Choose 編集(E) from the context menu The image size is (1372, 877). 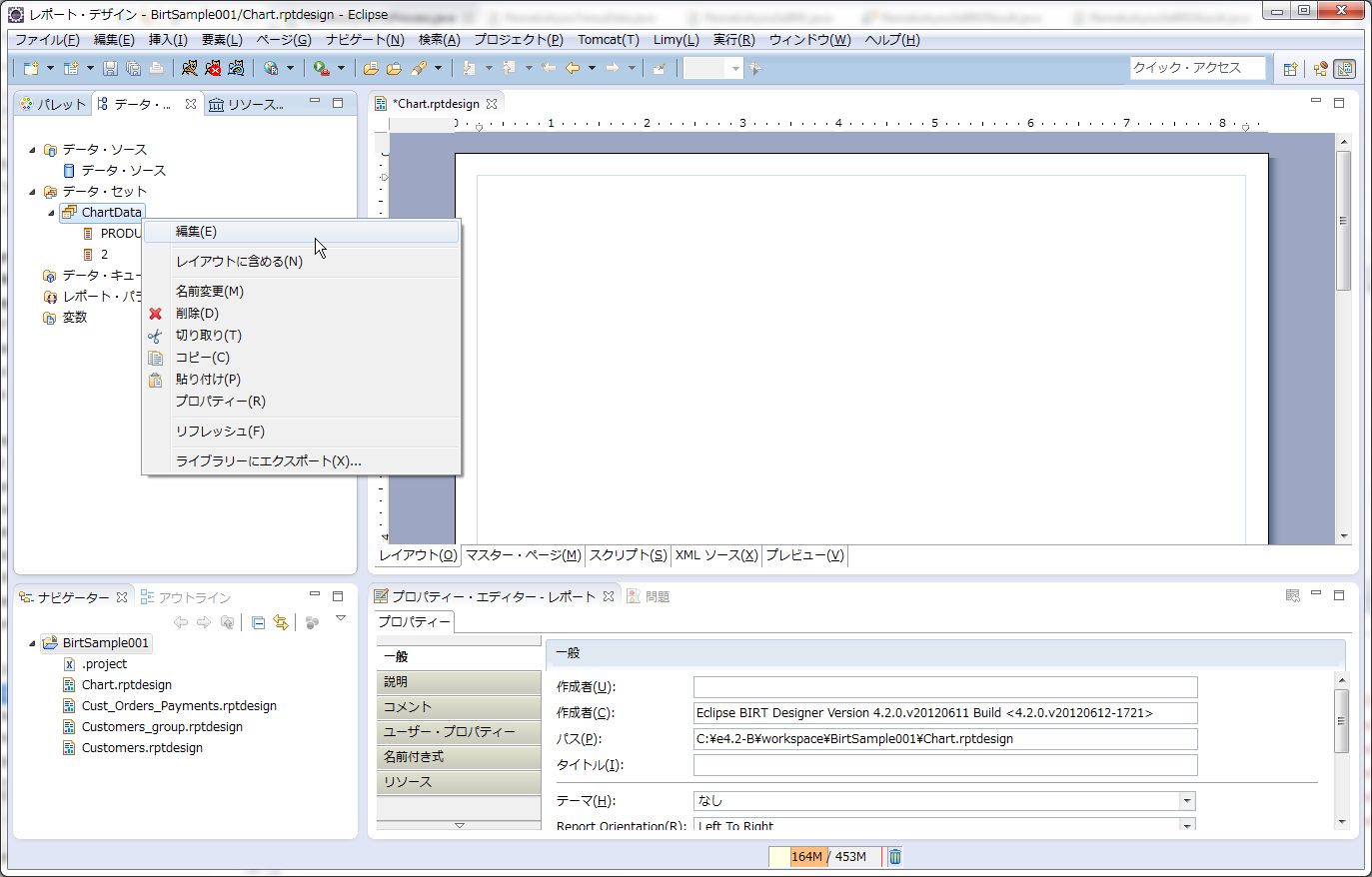click(302, 232)
